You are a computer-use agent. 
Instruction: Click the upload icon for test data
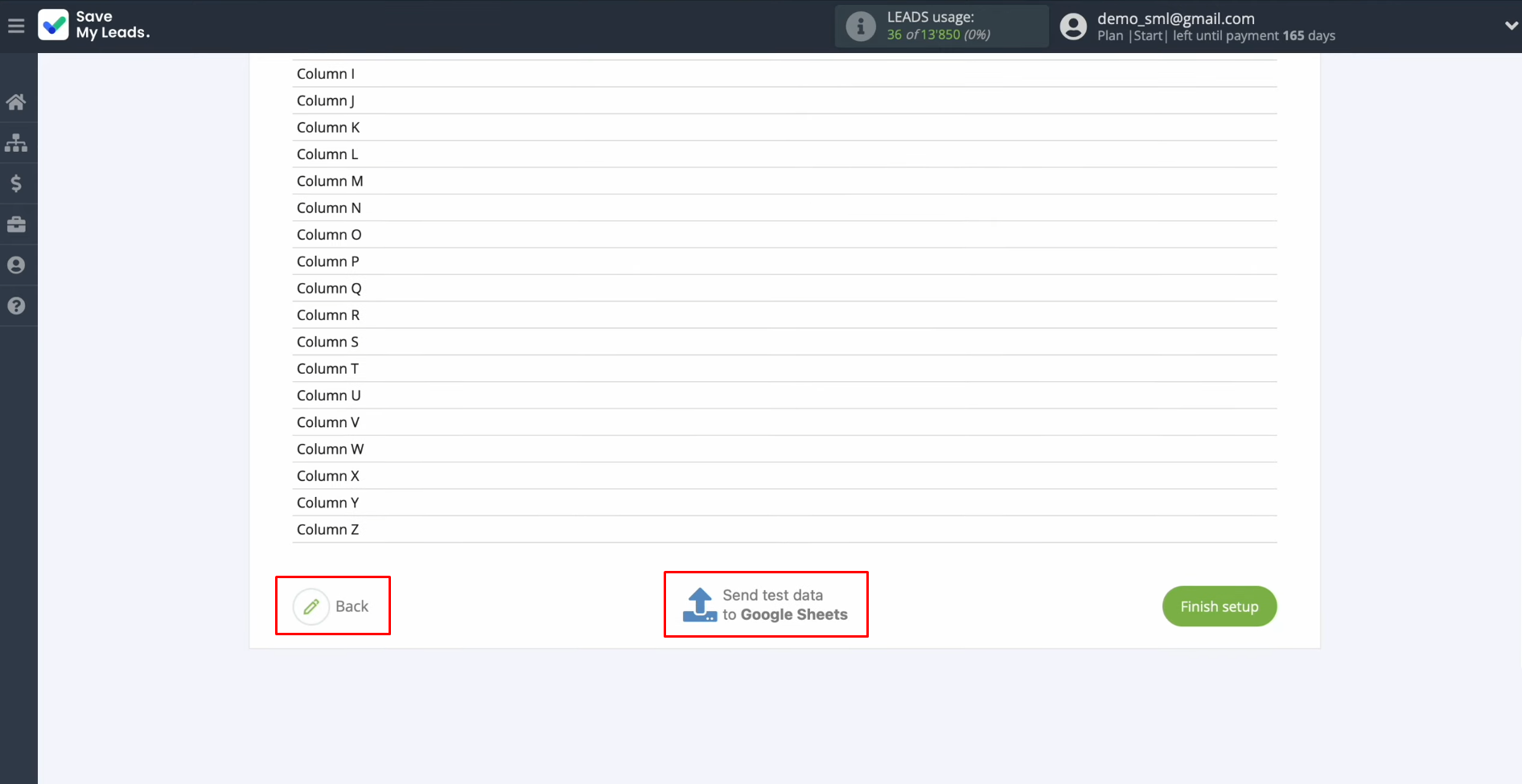pyautogui.click(x=700, y=605)
